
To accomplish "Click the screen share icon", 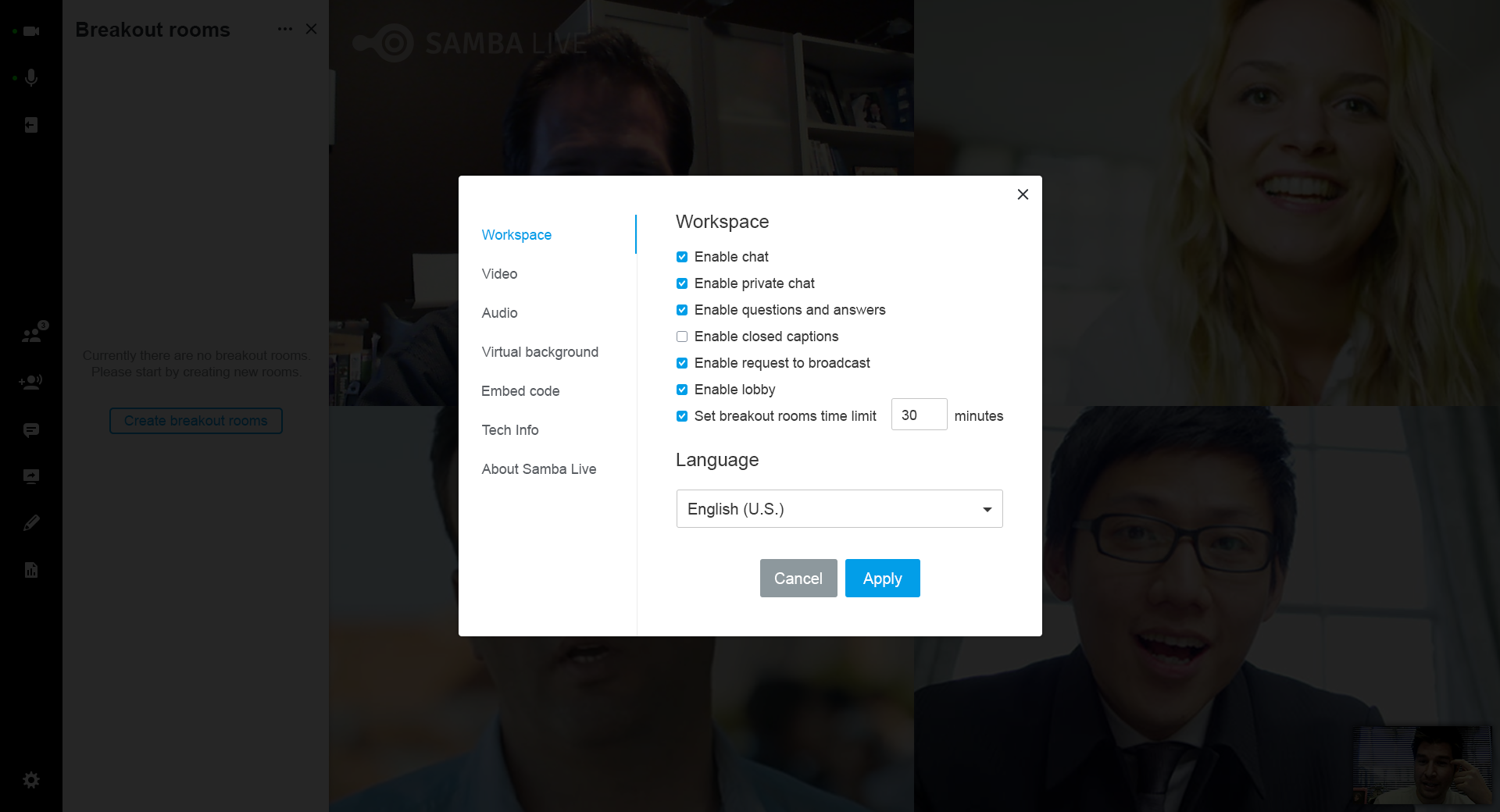I will 31,476.
